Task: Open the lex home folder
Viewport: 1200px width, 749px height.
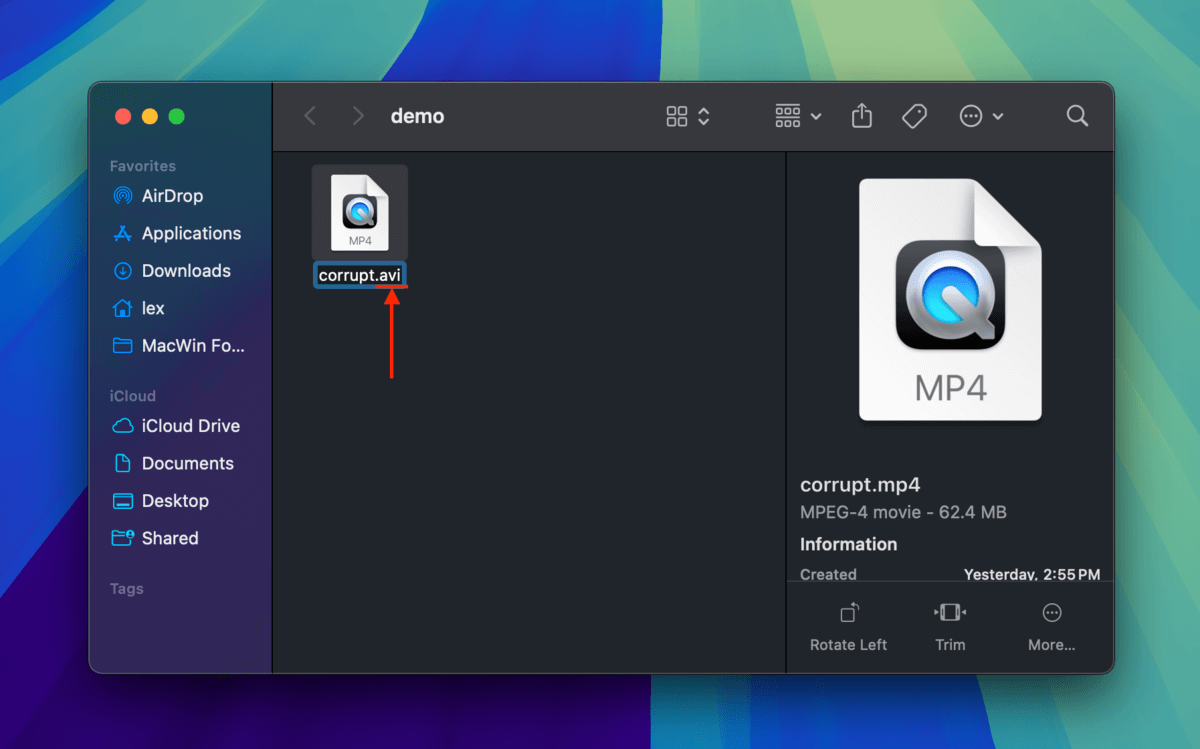Action: click(x=180, y=308)
